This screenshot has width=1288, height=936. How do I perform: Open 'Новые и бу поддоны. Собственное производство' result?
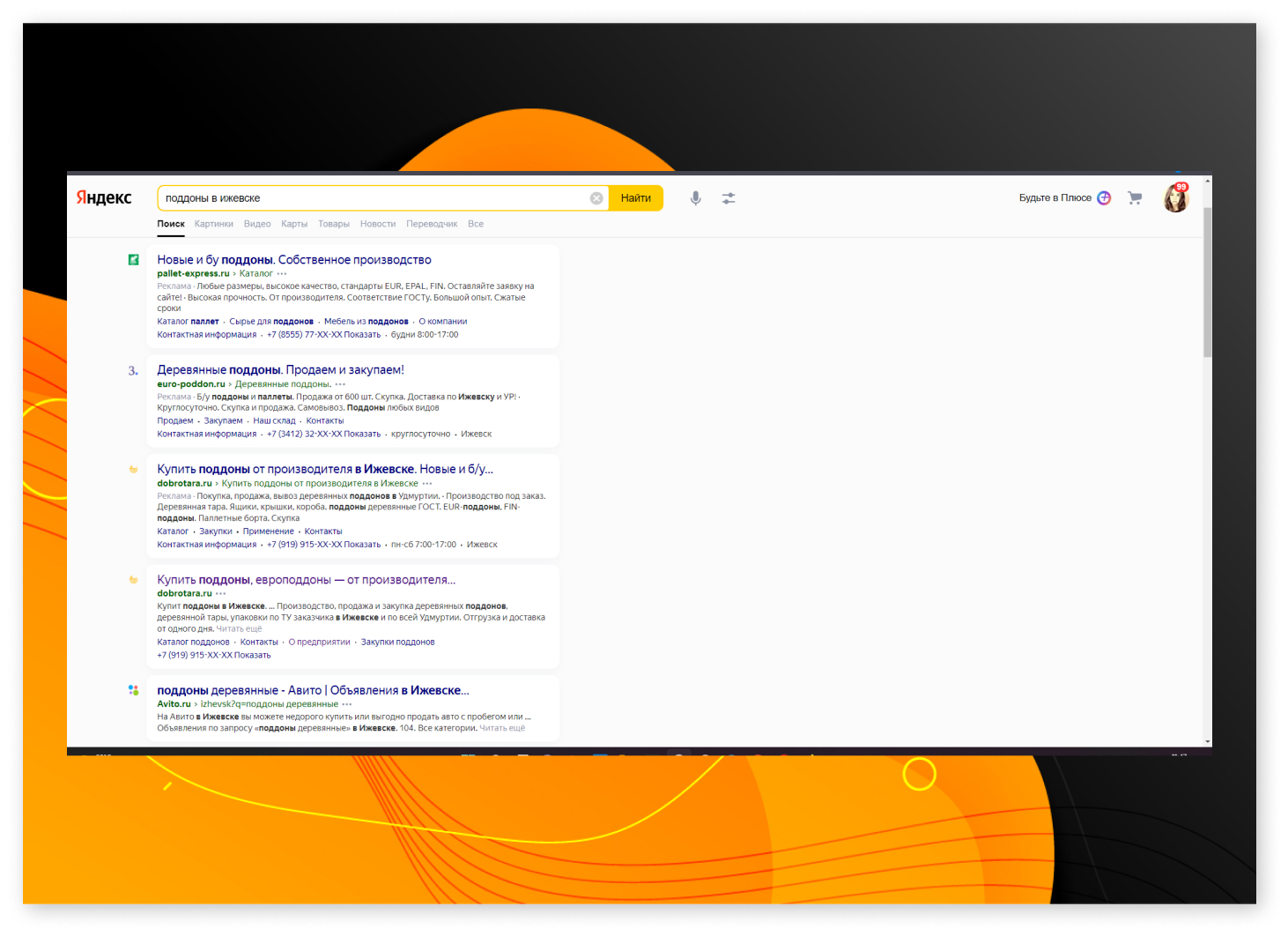[294, 260]
